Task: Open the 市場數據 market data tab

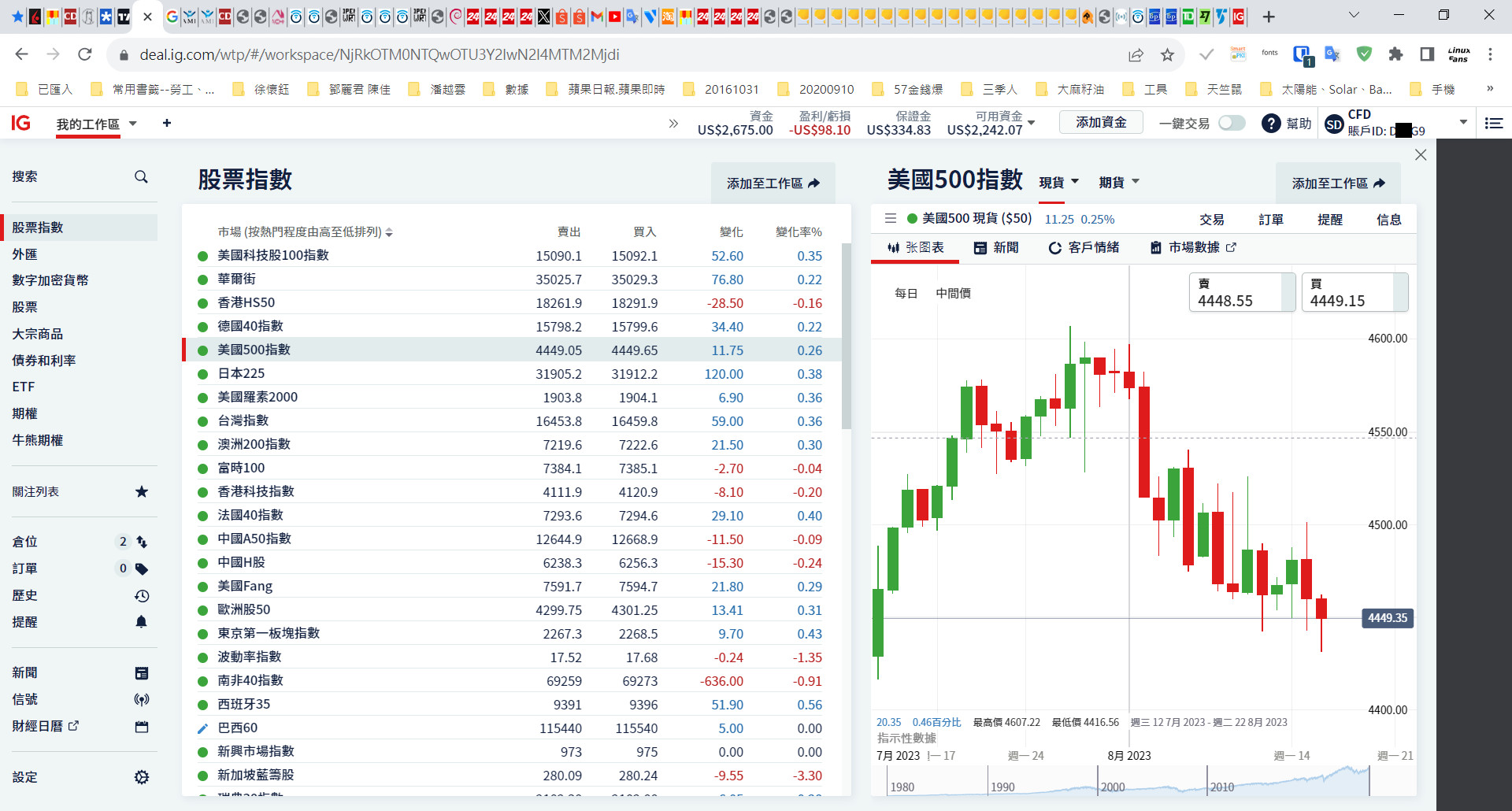Action: (1193, 248)
